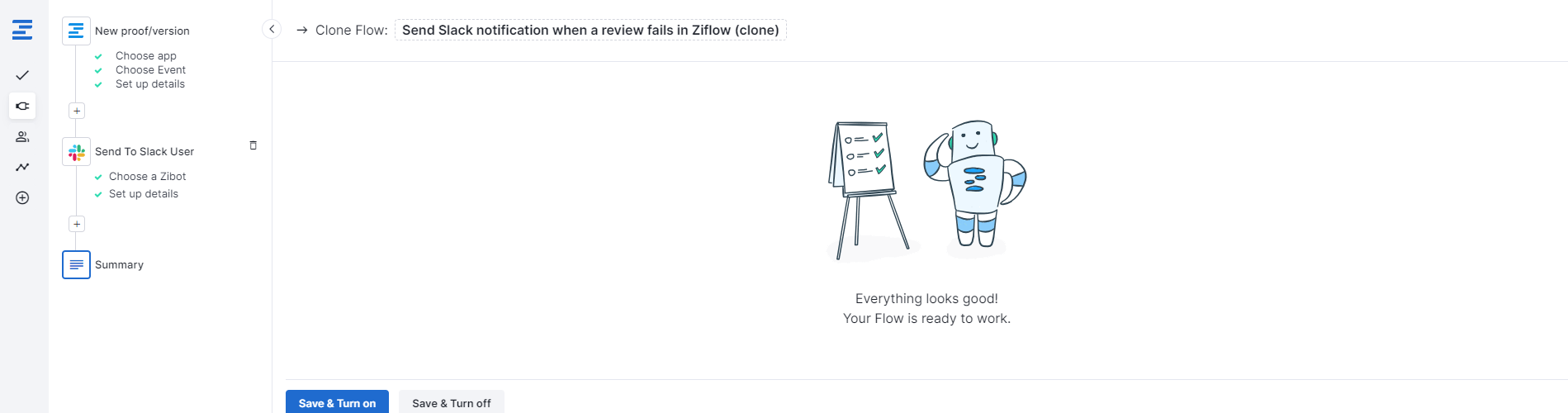Click Save & Turn off button
The image size is (1568, 413).
pyautogui.click(x=451, y=402)
